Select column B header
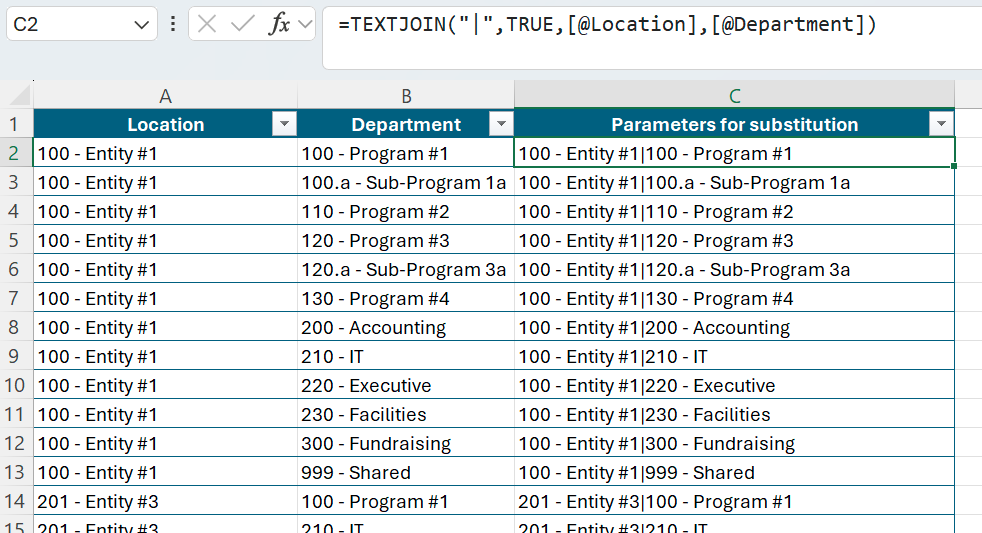Image resolution: width=982 pixels, height=533 pixels. tap(406, 96)
